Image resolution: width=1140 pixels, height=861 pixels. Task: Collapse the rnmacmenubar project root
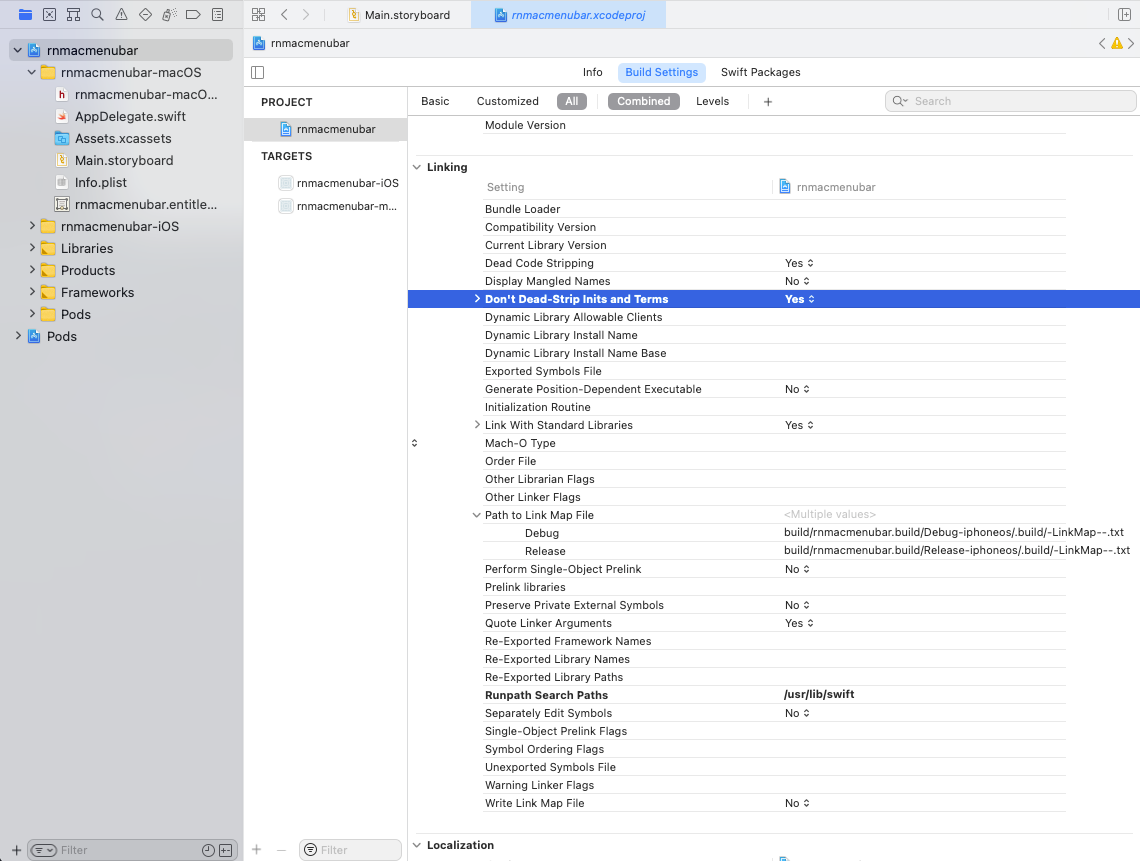(17, 50)
